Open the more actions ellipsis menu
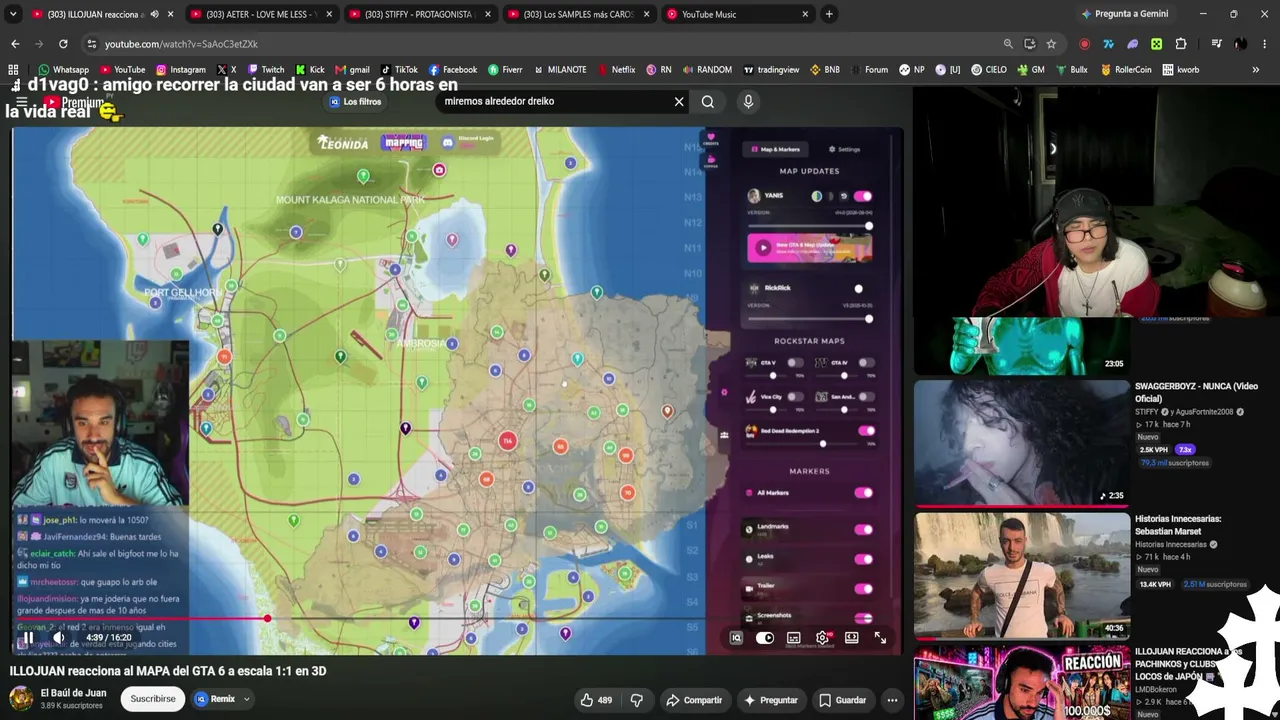 [892, 700]
